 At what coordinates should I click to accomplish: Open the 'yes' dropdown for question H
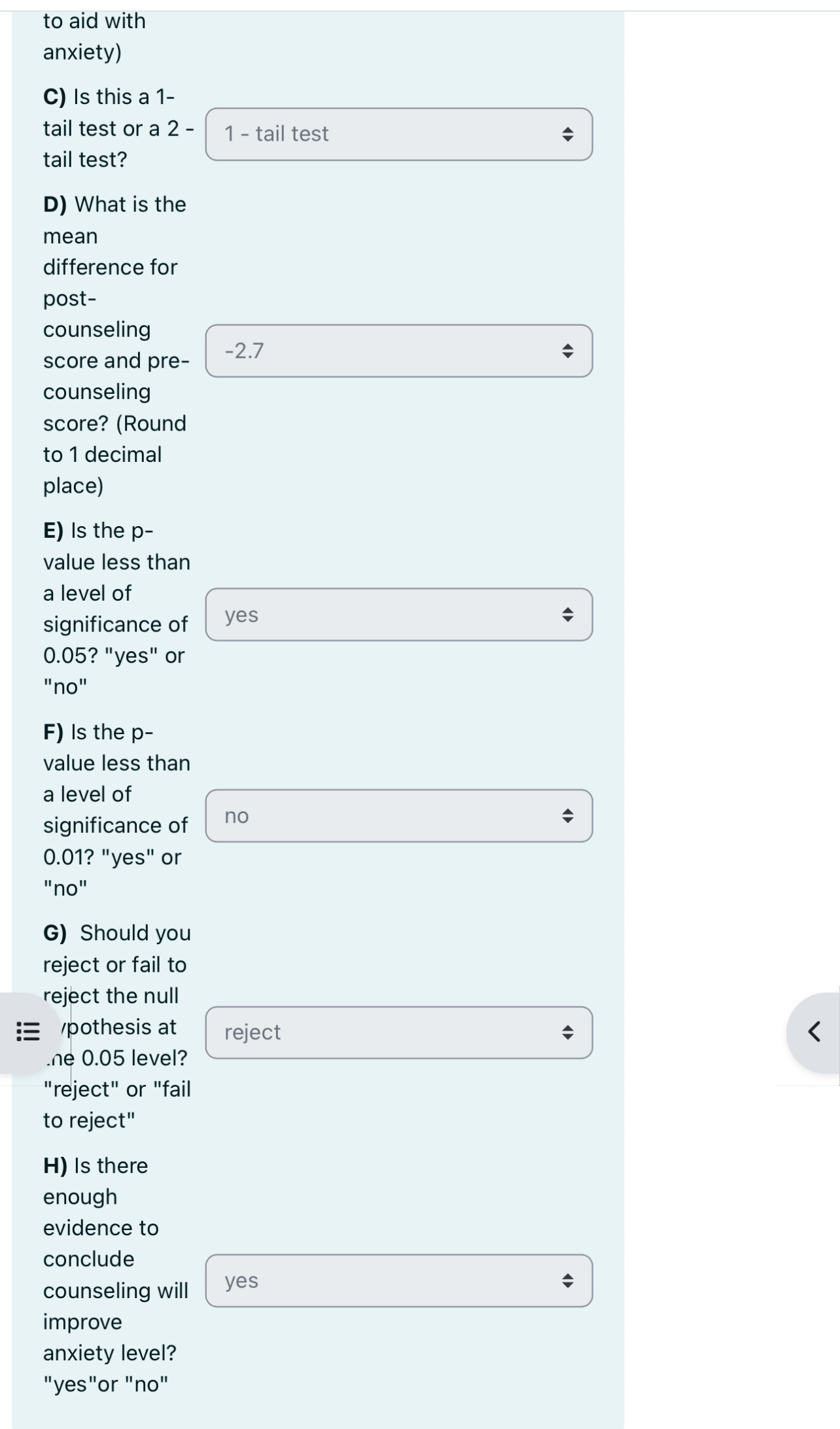[399, 1281]
